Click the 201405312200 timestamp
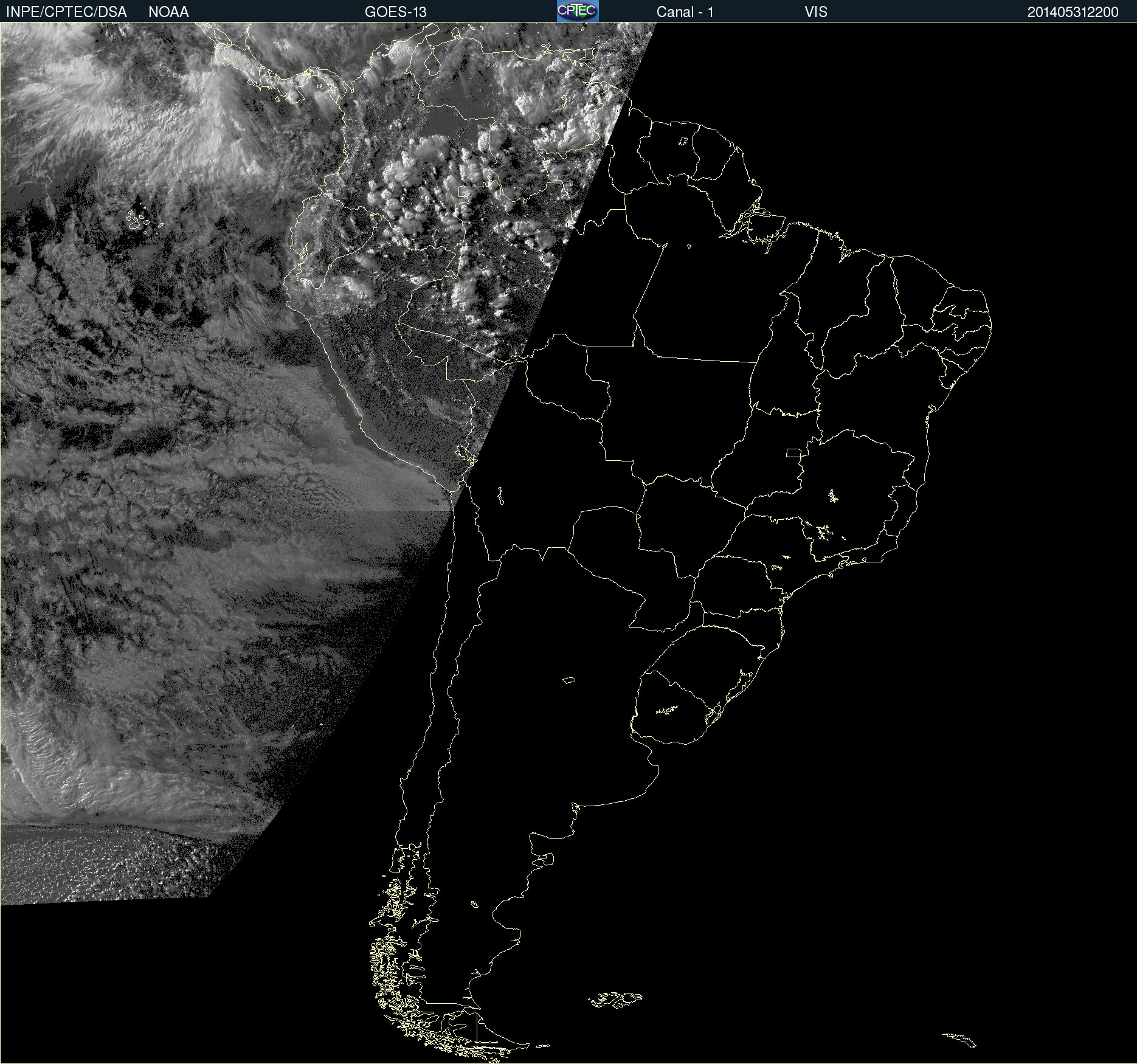The image size is (1137, 1064). tap(1073, 12)
